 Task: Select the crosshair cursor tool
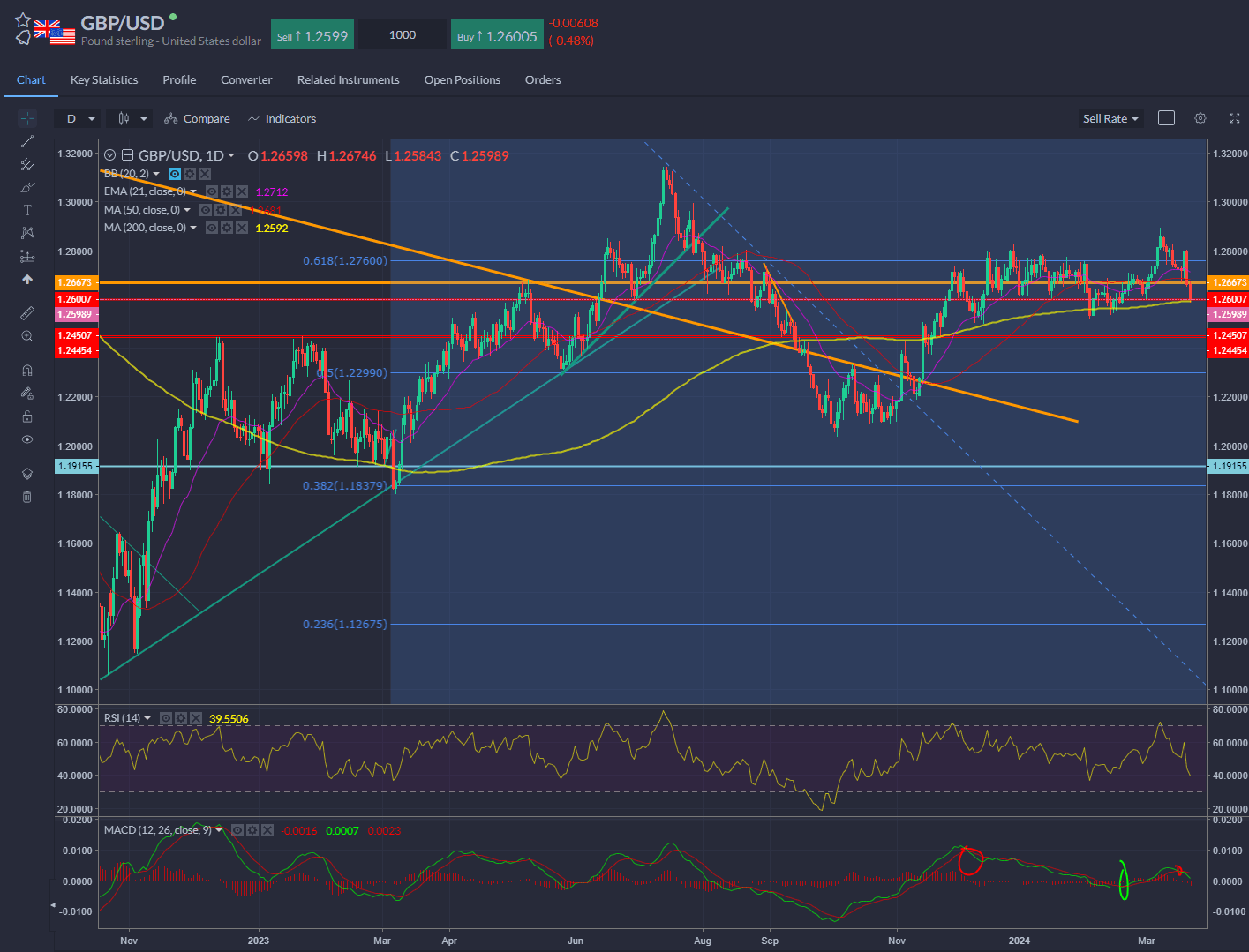click(x=27, y=118)
